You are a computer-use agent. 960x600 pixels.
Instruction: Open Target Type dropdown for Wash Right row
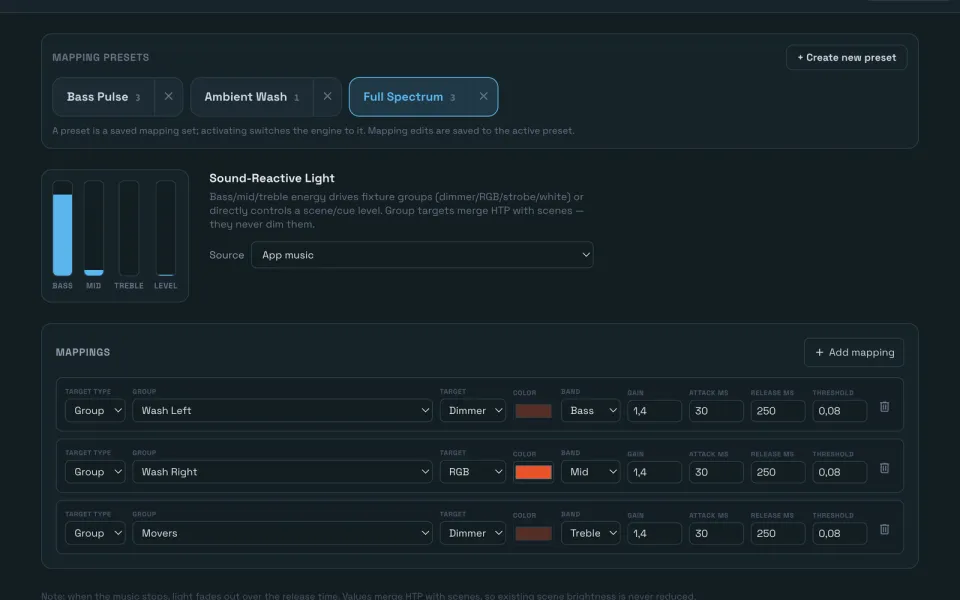pyautogui.click(x=95, y=472)
